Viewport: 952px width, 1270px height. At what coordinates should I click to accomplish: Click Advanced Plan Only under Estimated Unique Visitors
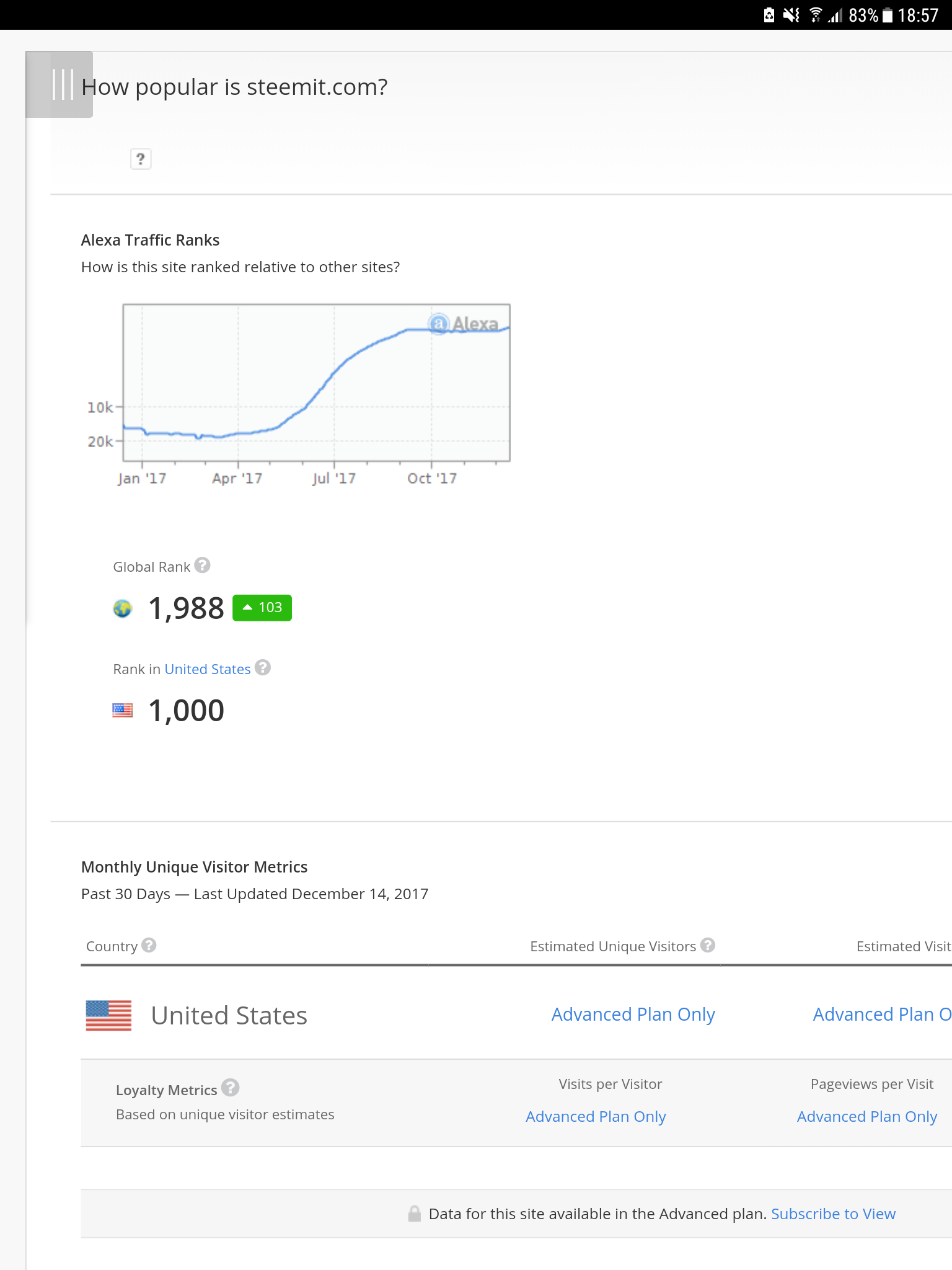[x=633, y=1015]
